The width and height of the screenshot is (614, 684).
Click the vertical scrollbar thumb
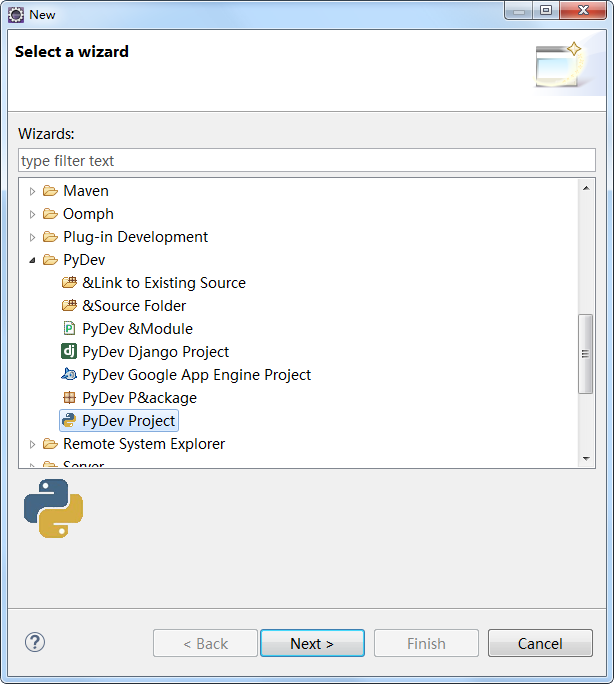(586, 354)
